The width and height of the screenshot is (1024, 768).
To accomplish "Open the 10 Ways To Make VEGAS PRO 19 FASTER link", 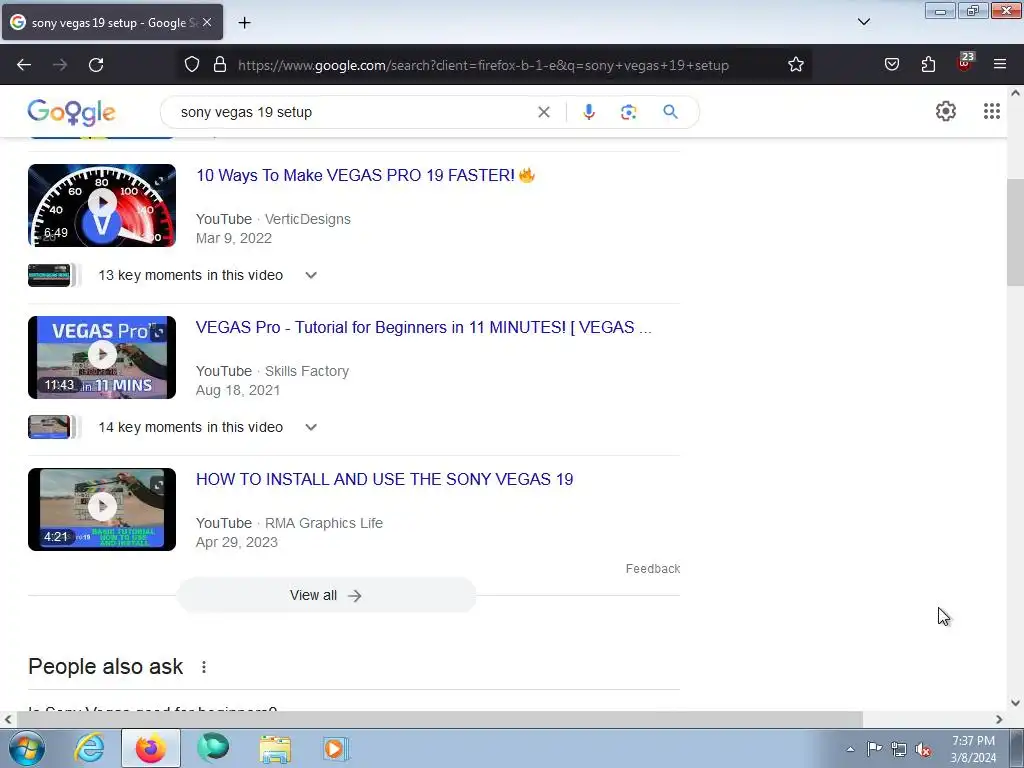I will pos(366,175).
